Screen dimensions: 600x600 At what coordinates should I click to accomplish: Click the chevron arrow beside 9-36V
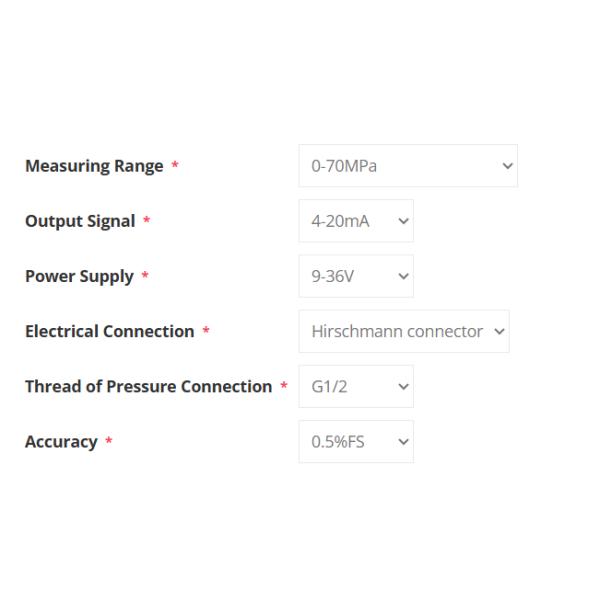(x=404, y=276)
